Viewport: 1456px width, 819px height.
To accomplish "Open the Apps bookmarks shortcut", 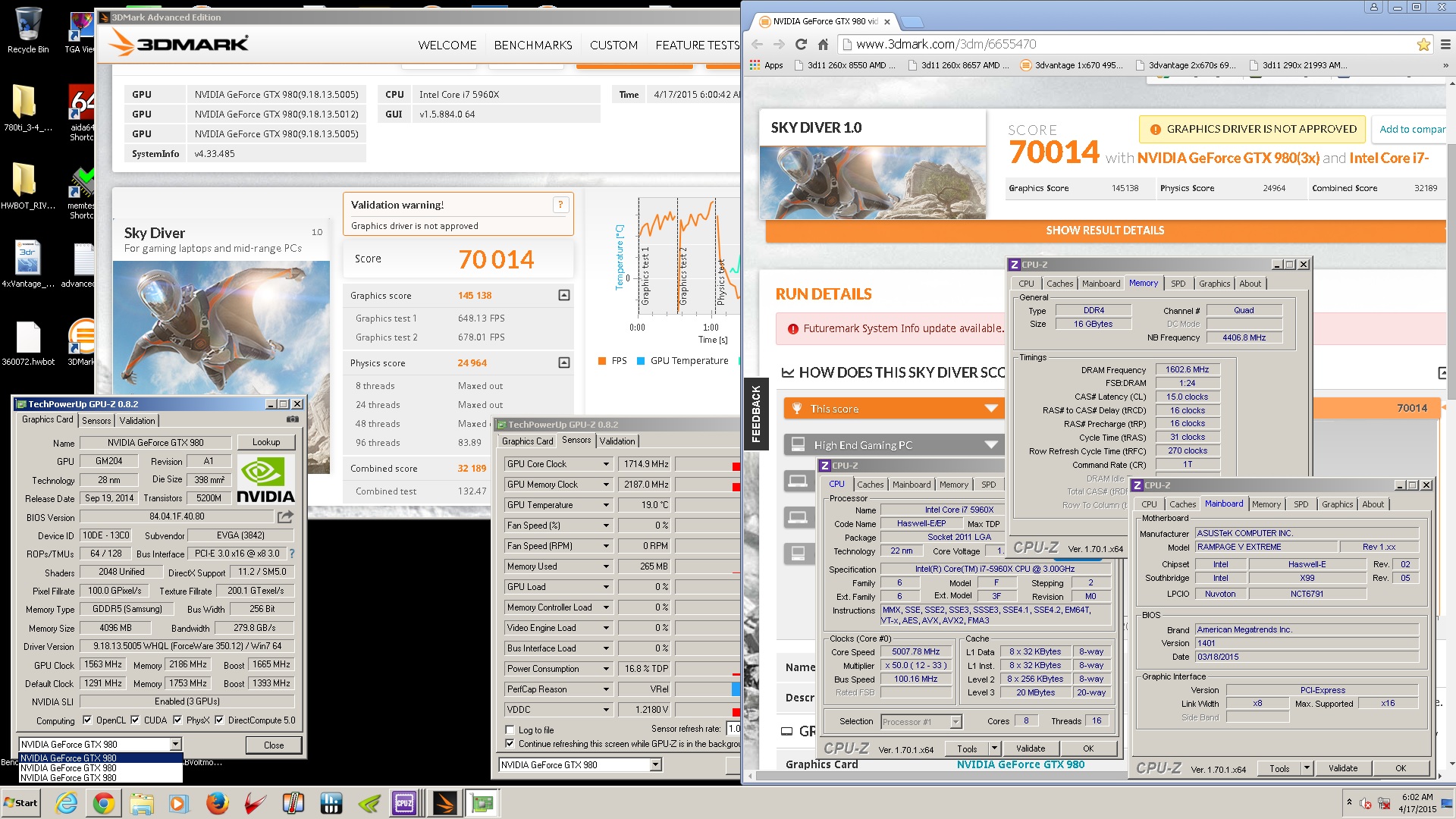I will click(x=767, y=65).
